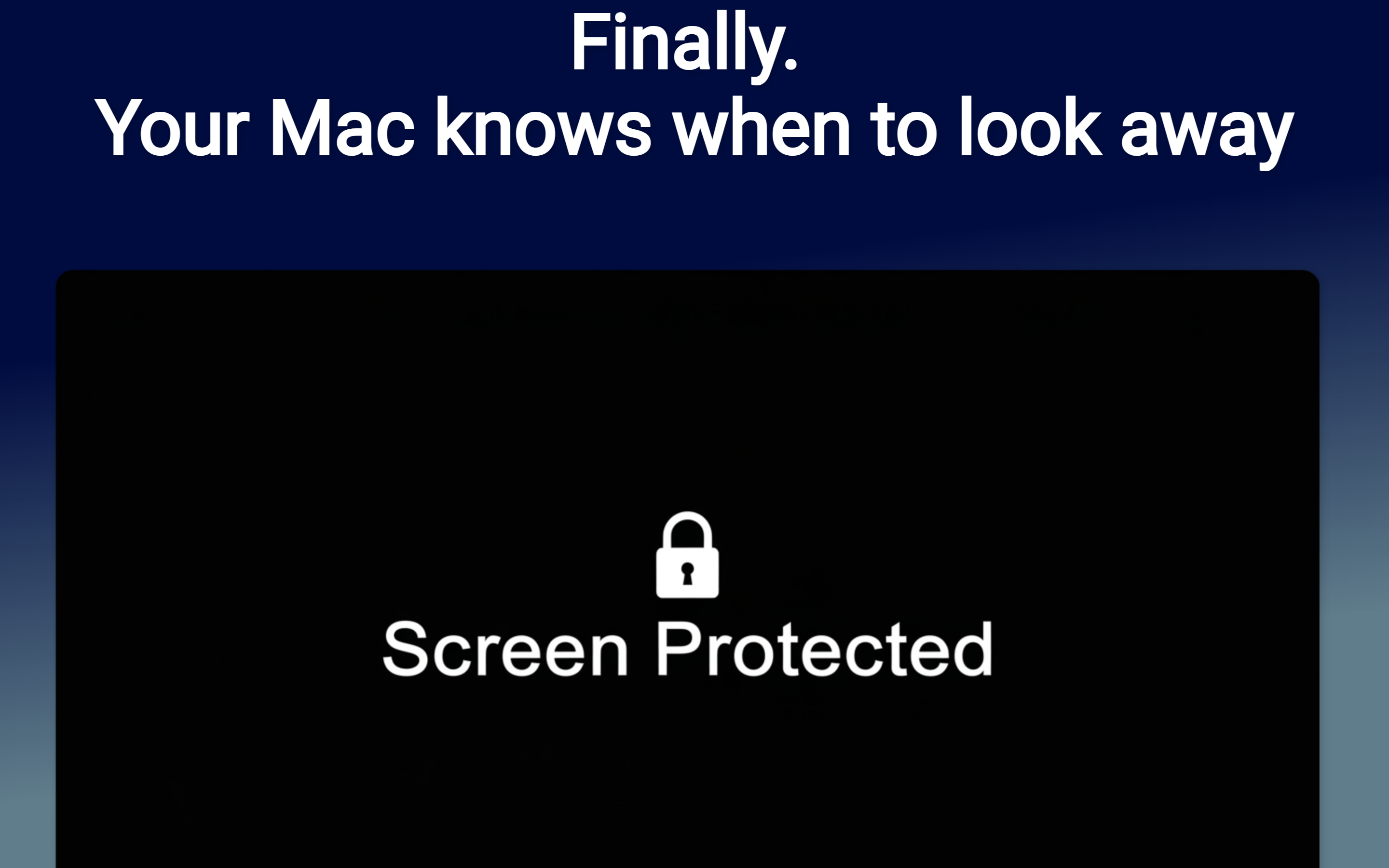Click the word "knows" in the headline
This screenshot has height=868, width=1389.
click(x=544, y=126)
